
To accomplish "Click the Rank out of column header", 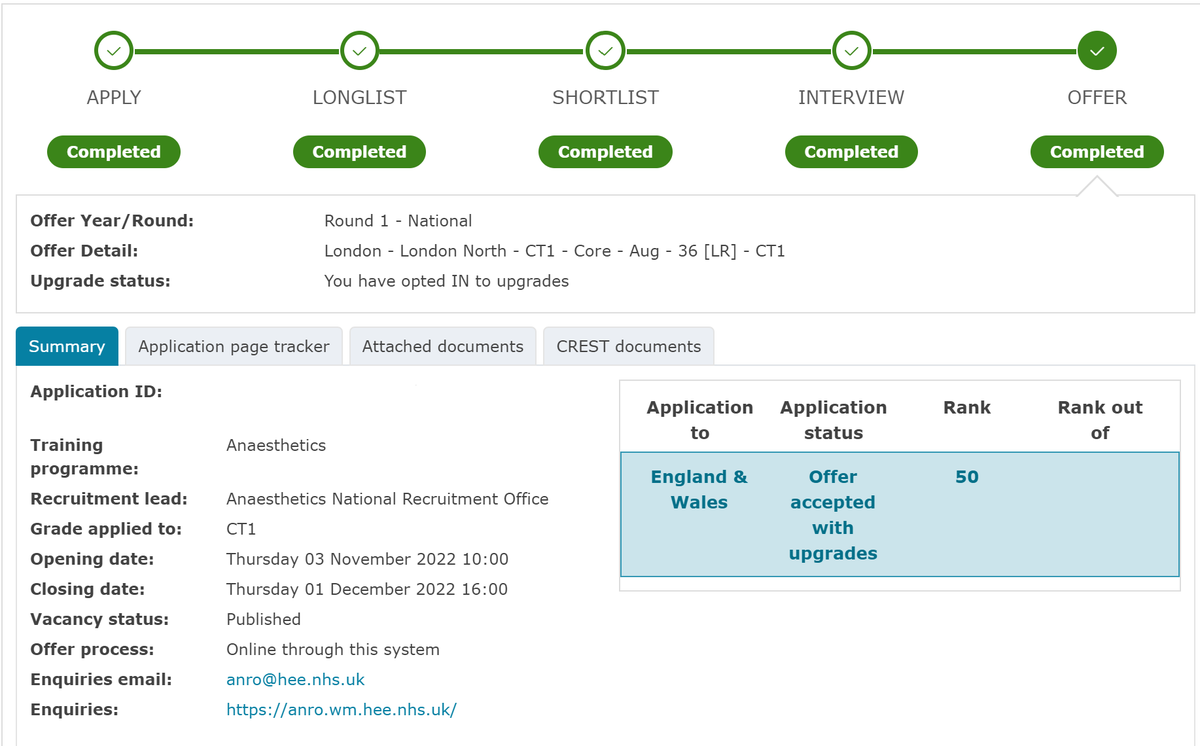I will click(x=1100, y=420).
